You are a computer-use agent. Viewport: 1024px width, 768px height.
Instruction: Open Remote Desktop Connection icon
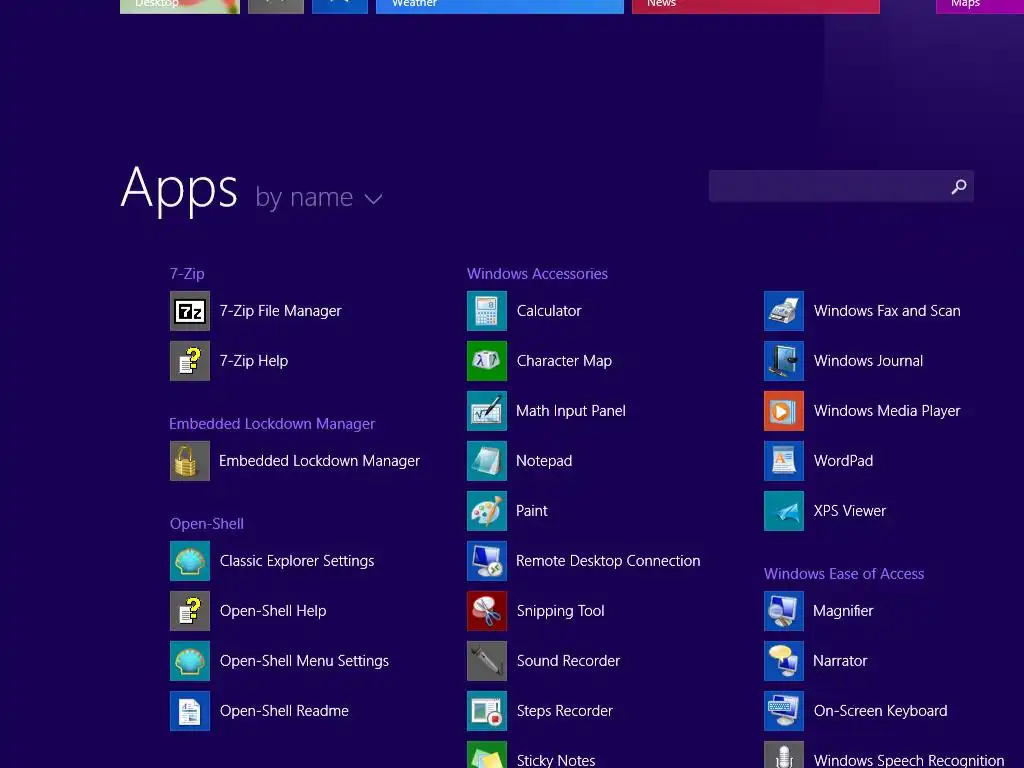coord(487,560)
